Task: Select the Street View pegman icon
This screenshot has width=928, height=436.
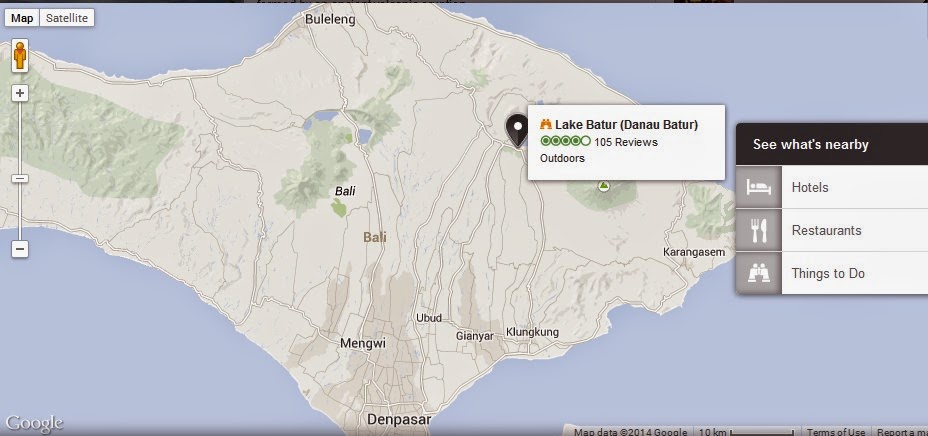Action: click(x=20, y=56)
